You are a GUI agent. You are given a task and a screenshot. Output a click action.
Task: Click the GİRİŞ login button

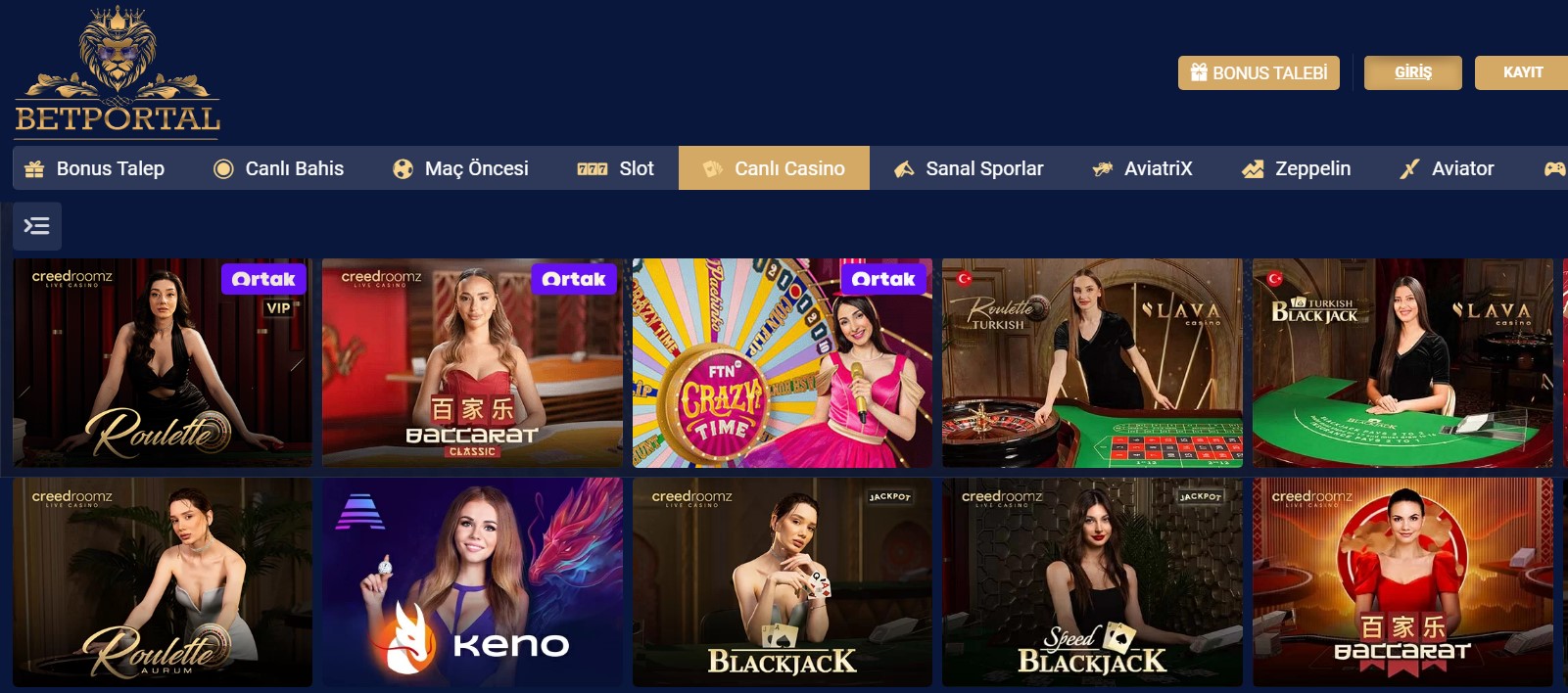click(1413, 72)
